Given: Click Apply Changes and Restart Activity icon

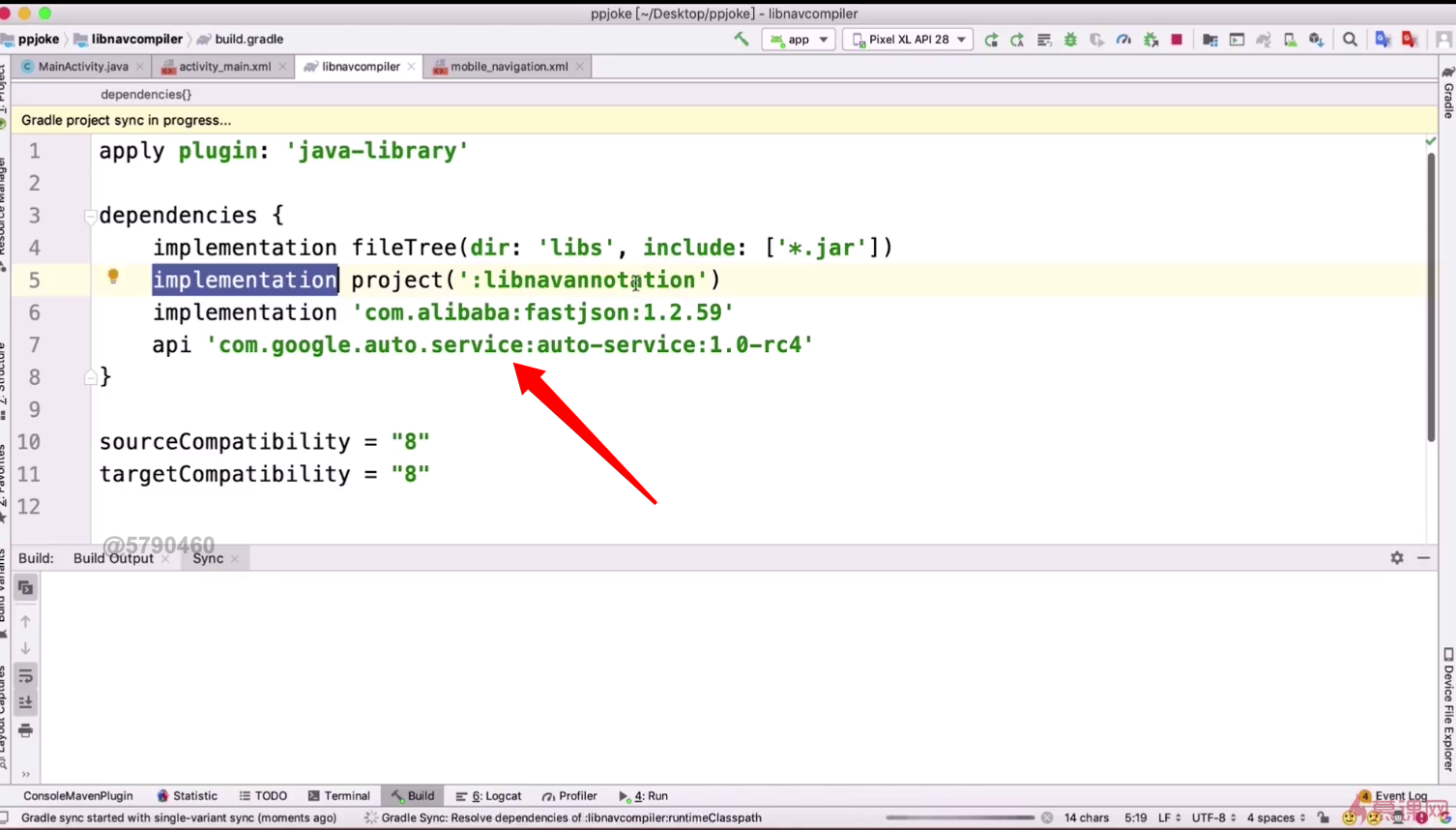Looking at the screenshot, I should (1017, 40).
